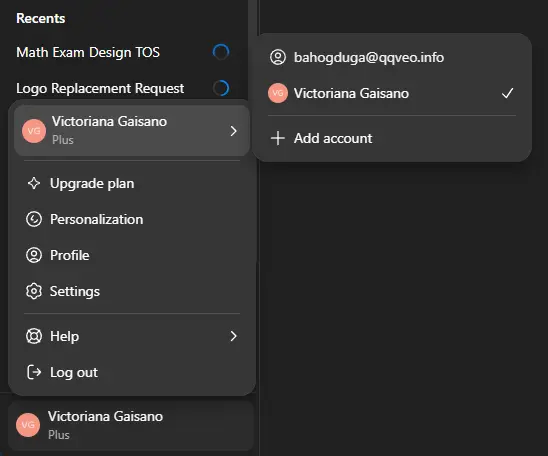Switch to the bahogduga@qqveo.info account
This screenshot has width=548, height=456.
pyautogui.click(x=391, y=57)
